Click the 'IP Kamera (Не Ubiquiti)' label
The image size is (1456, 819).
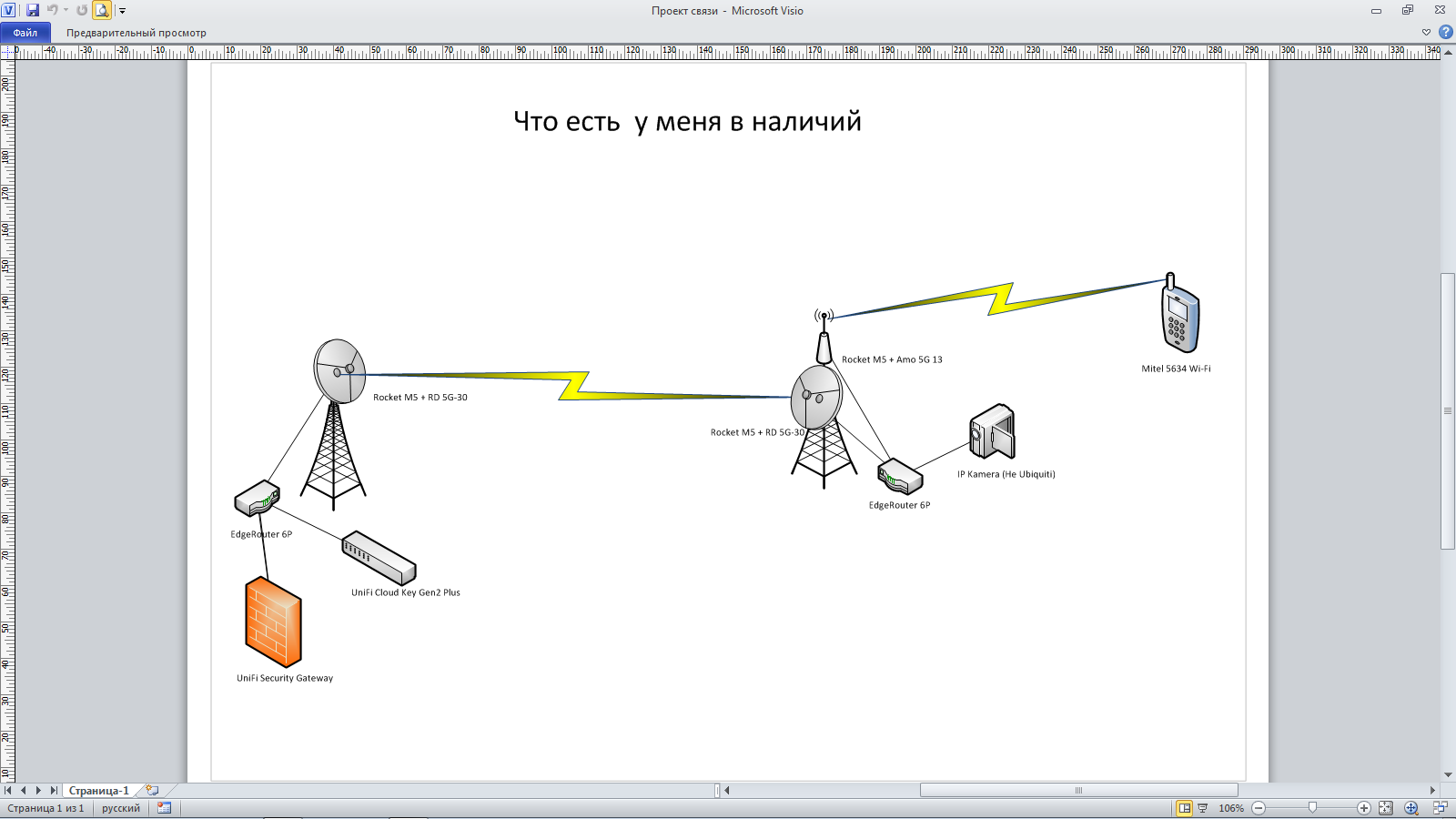pos(1006,474)
